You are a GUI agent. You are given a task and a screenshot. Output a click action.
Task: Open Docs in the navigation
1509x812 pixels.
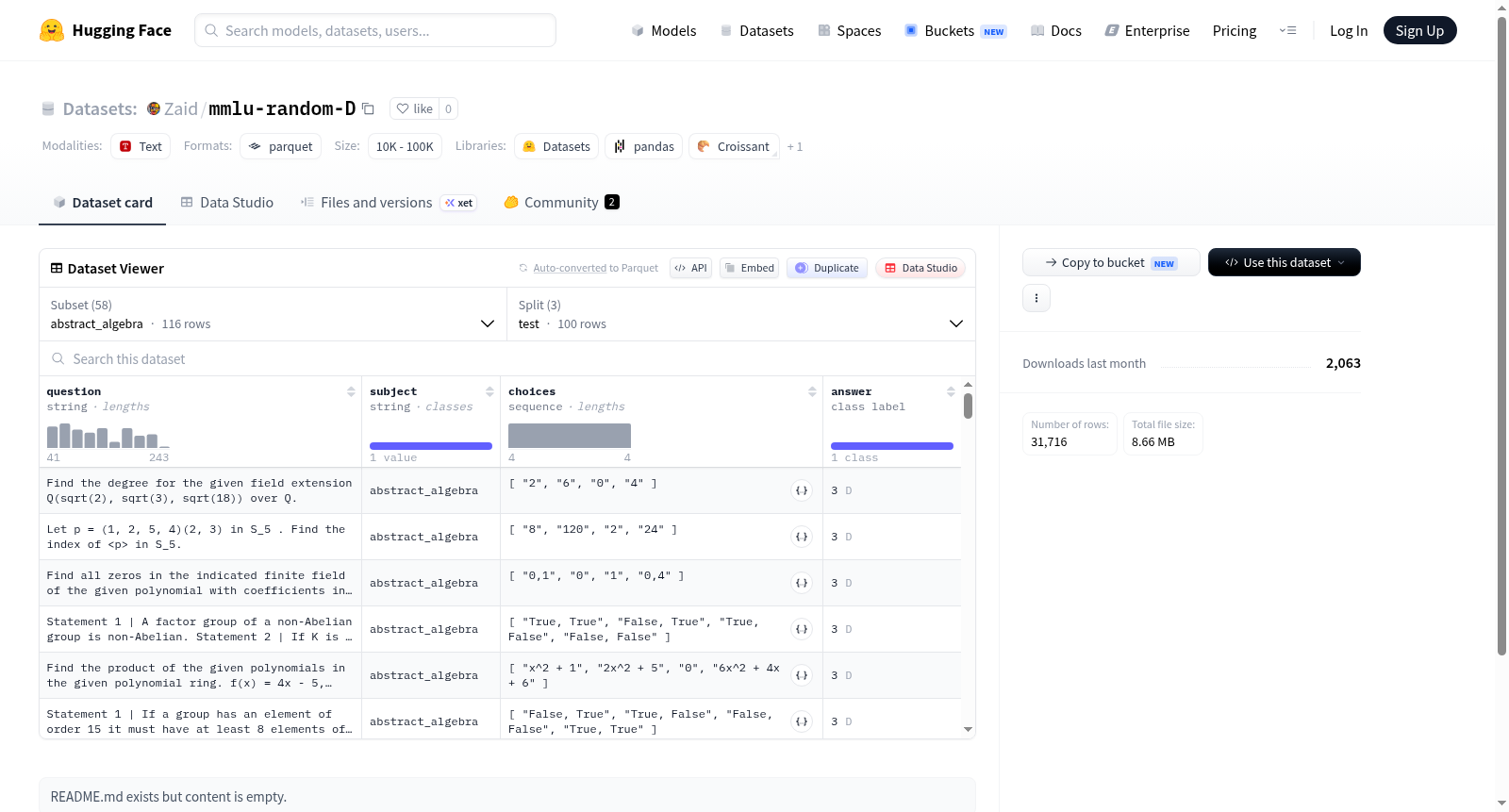point(1056,30)
